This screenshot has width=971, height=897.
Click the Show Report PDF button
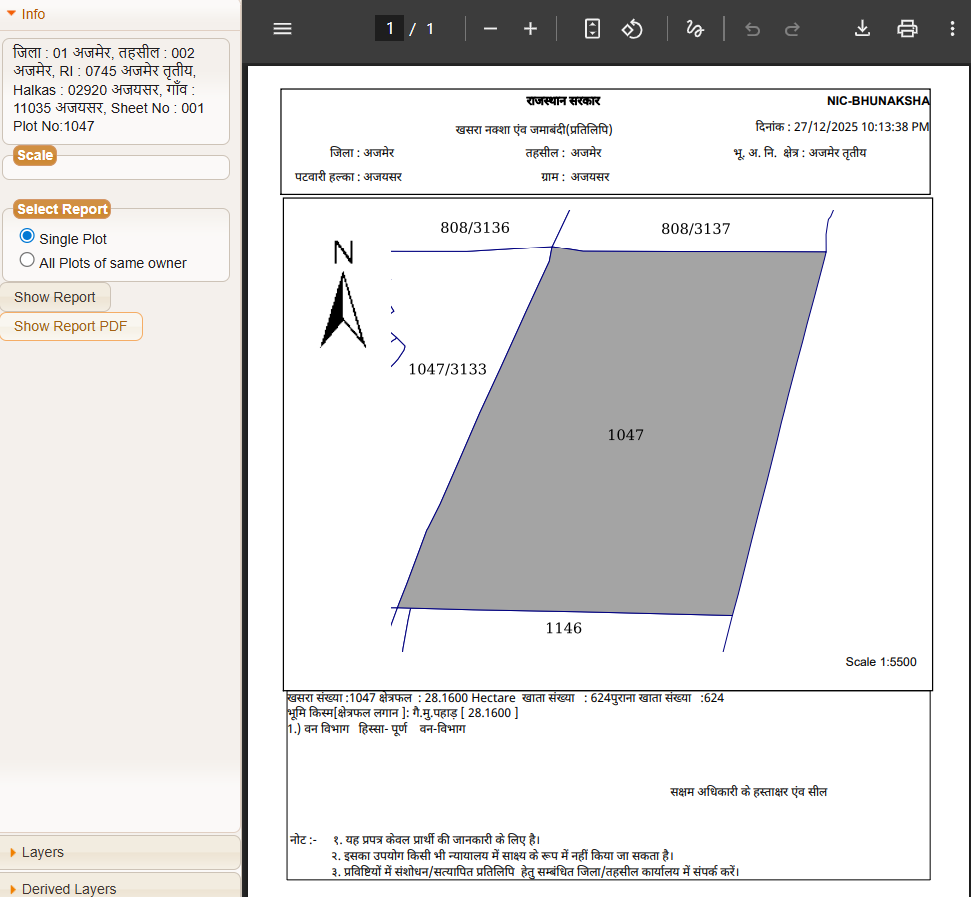click(70, 326)
